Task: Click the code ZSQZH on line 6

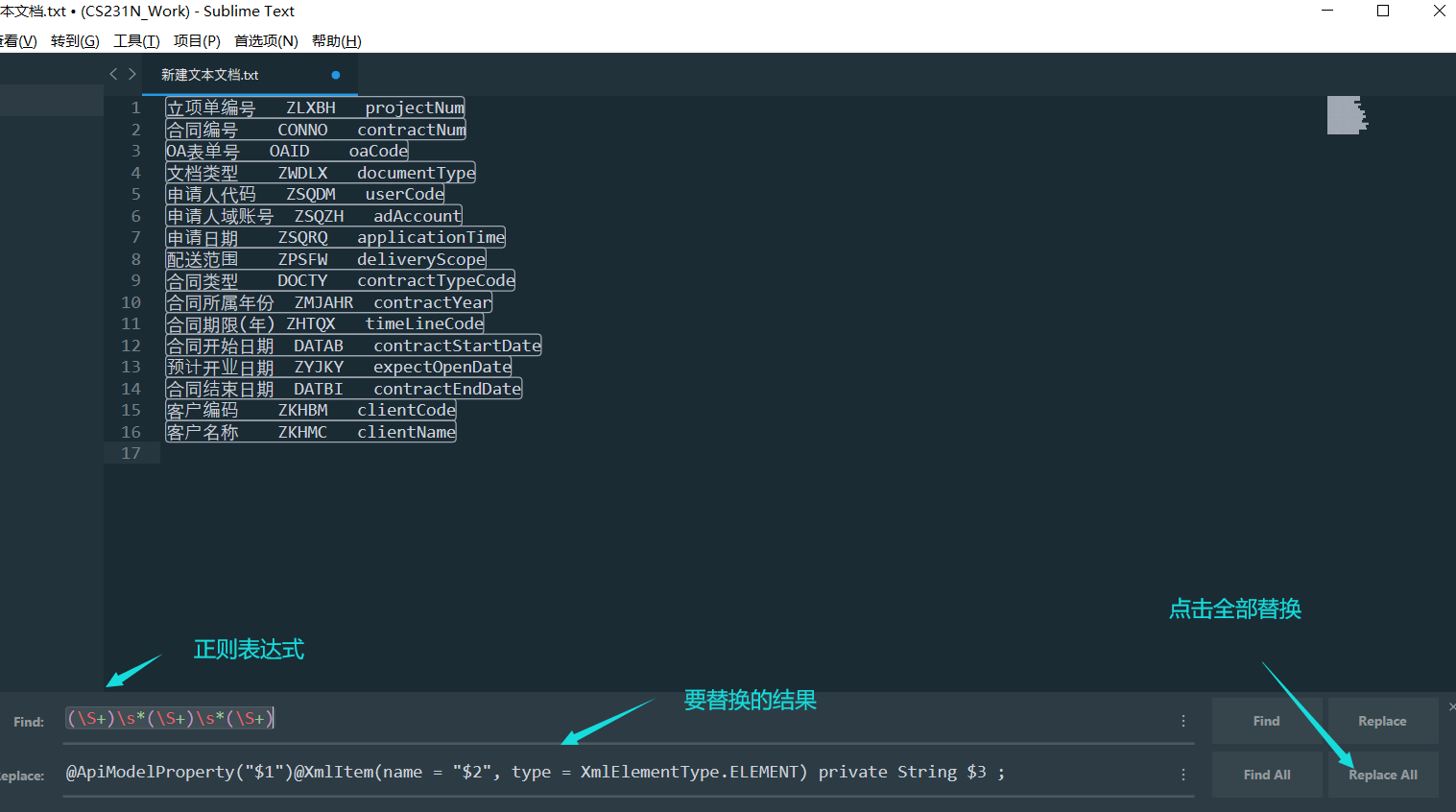Action: [319, 216]
